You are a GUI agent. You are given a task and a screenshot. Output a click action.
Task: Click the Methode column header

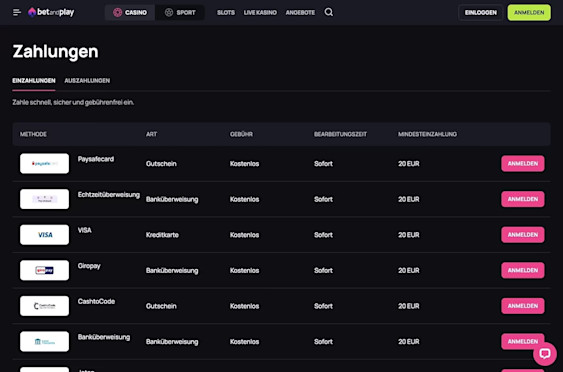33,134
